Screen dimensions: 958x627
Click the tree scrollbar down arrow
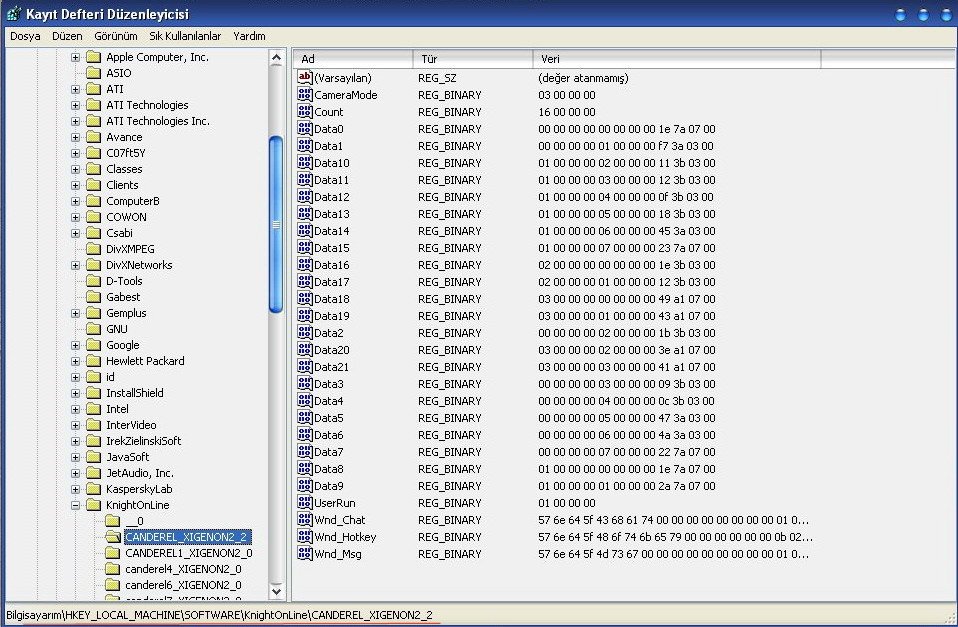click(276, 591)
